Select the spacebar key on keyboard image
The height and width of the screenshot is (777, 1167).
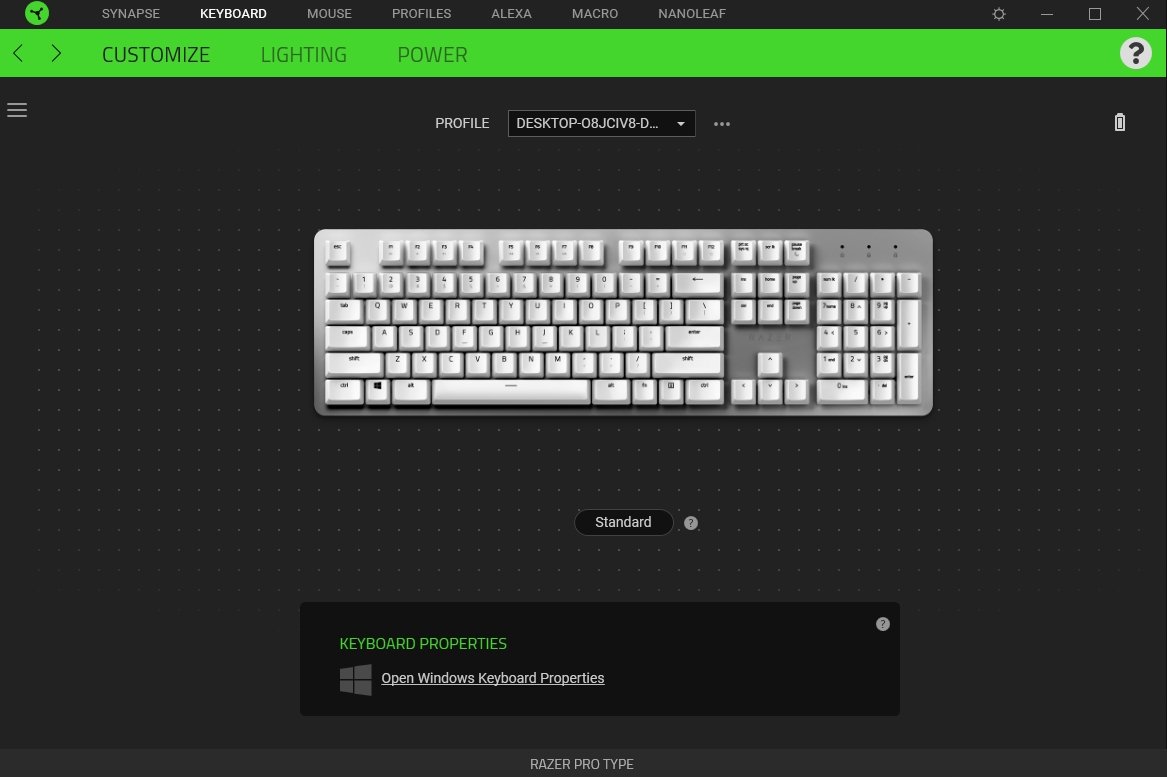pos(511,391)
